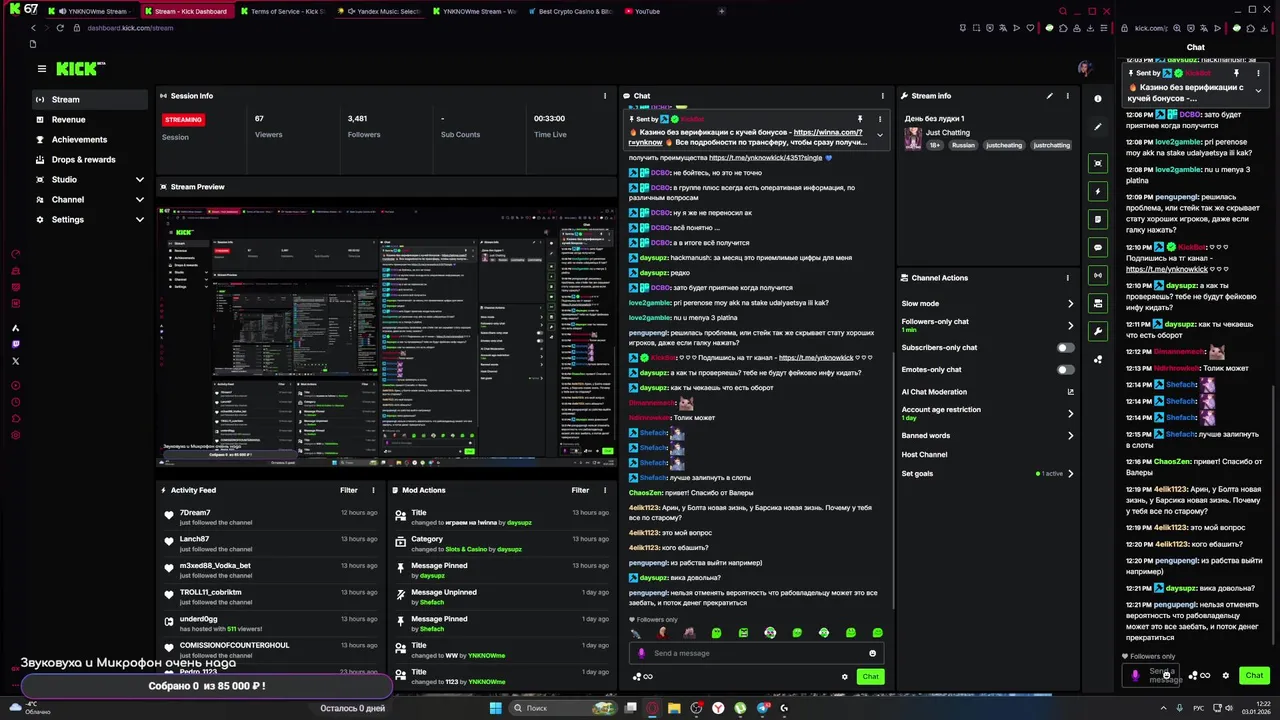Open the Session Info panel options menu
The image size is (1280, 720).
tap(605, 96)
